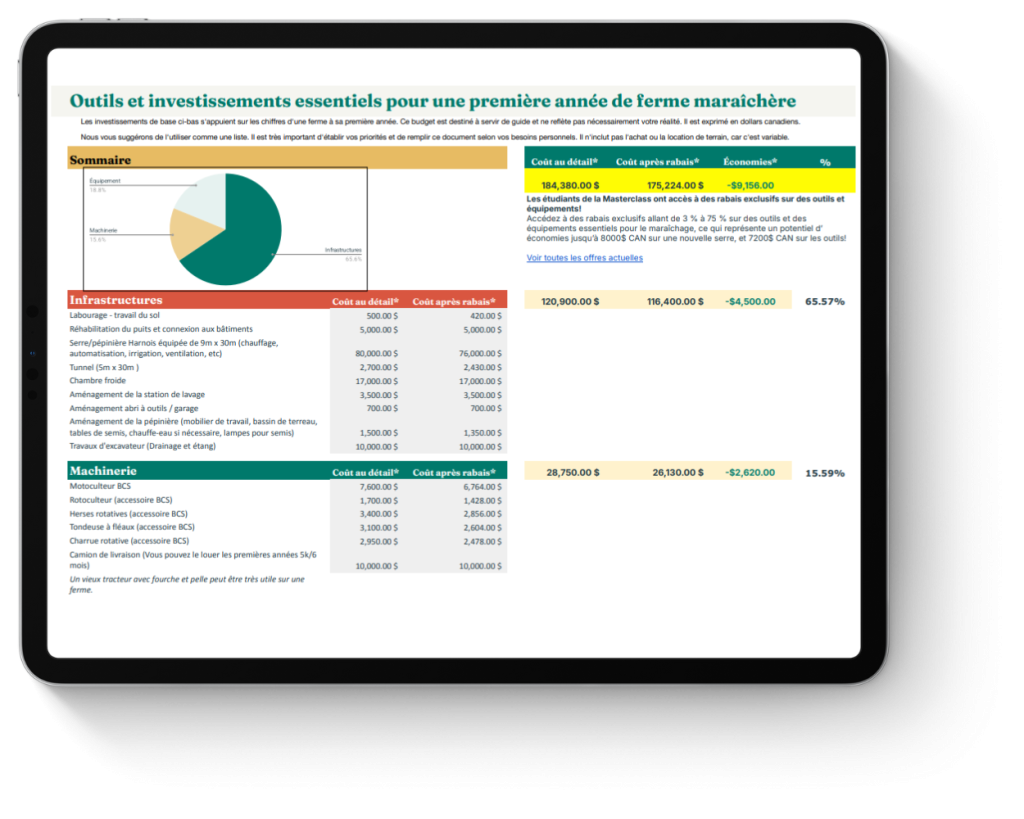
Task: Select the 'Chambre froide' row label
Action: pos(97,381)
